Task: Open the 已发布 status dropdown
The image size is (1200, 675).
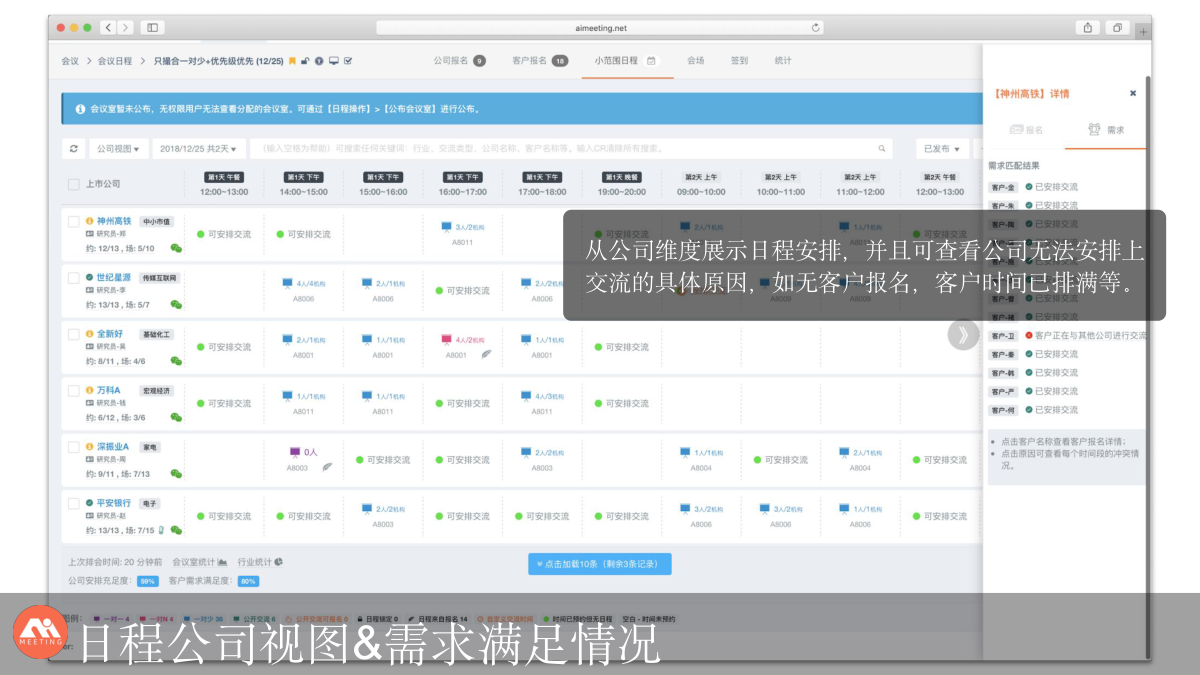Action: click(941, 148)
